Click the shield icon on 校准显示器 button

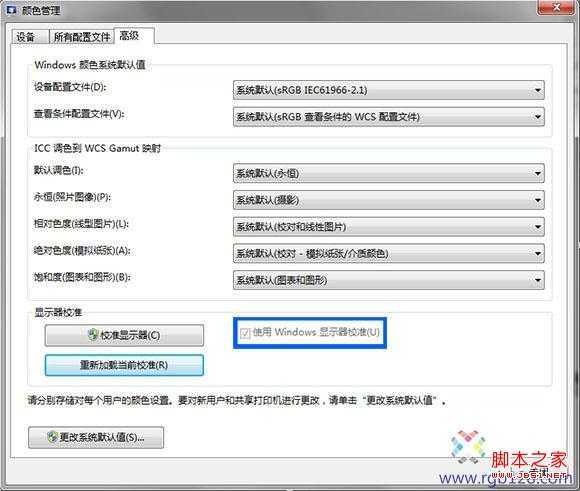pyautogui.click(x=92, y=335)
